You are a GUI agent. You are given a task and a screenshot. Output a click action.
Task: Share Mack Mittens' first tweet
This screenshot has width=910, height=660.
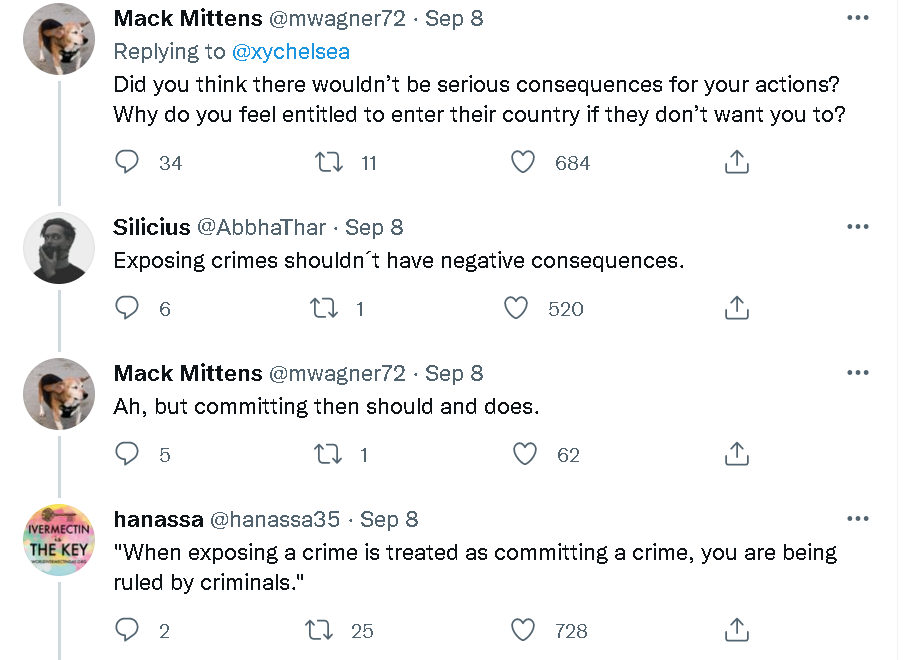pyautogui.click(x=736, y=162)
